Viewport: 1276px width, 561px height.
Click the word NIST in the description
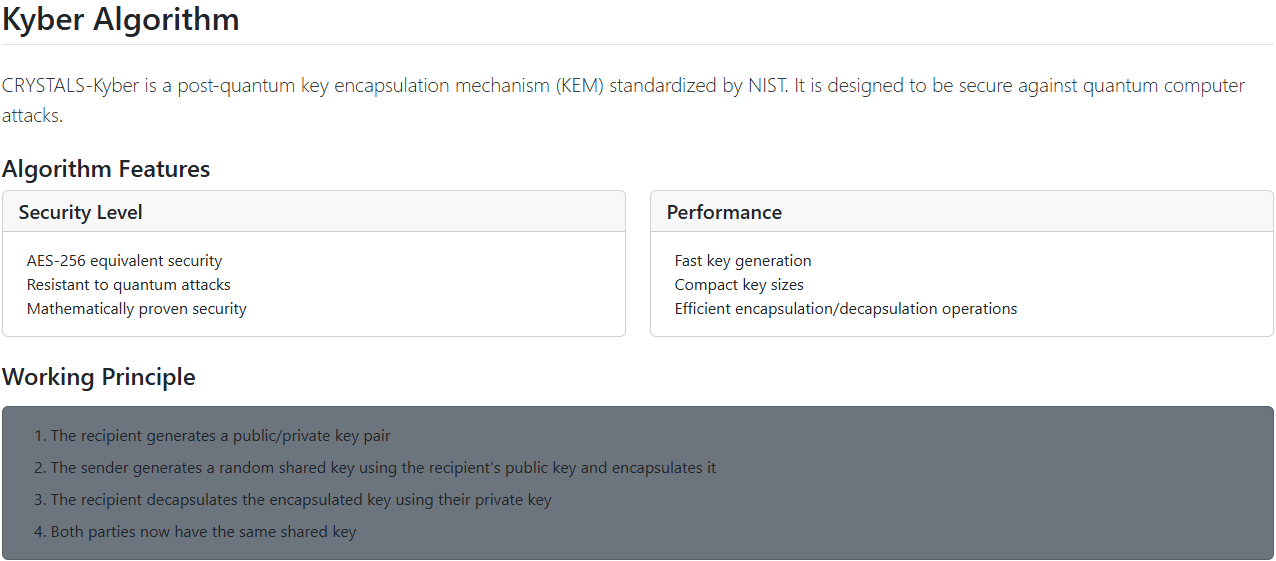[x=767, y=86]
